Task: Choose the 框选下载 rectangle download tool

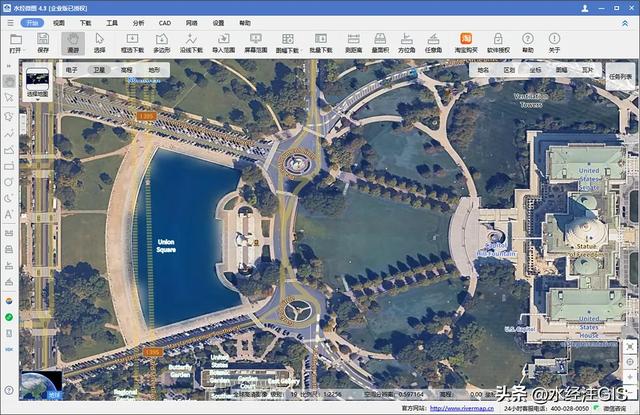Action: pyautogui.click(x=132, y=42)
